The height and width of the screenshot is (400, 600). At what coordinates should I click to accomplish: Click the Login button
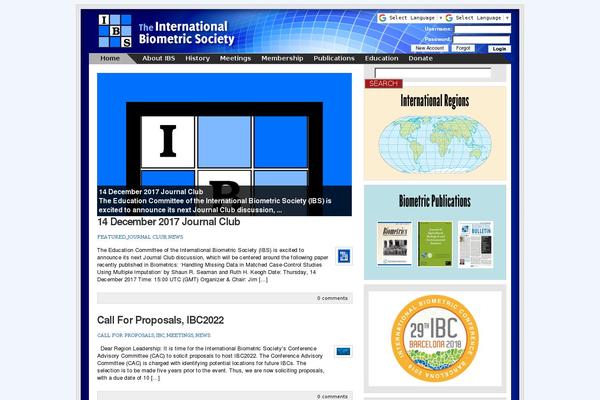[x=499, y=49]
